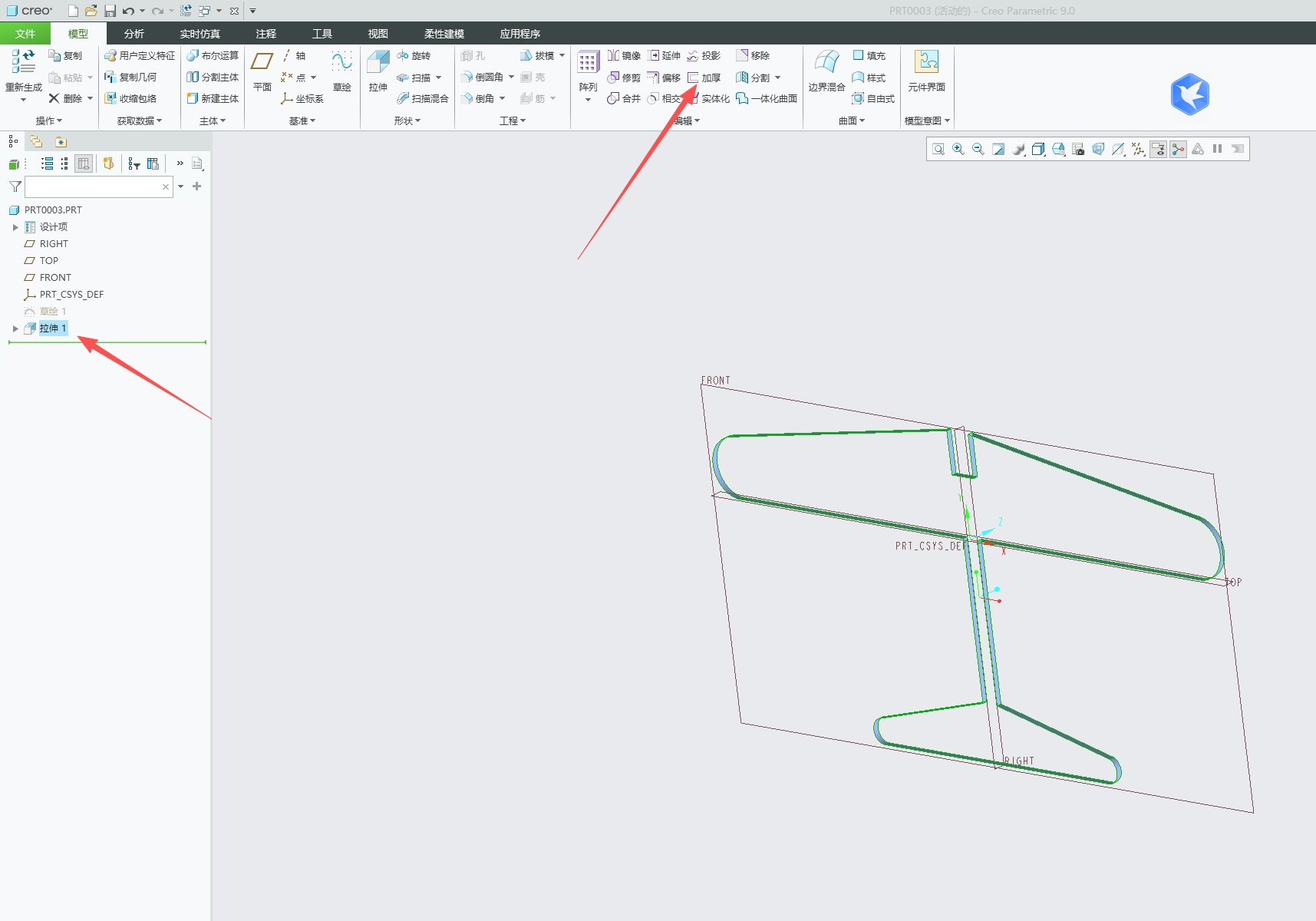Toggle tree columns display in model tree
The height and width of the screenshot is (921, 1316).
[x=84, y=163]
